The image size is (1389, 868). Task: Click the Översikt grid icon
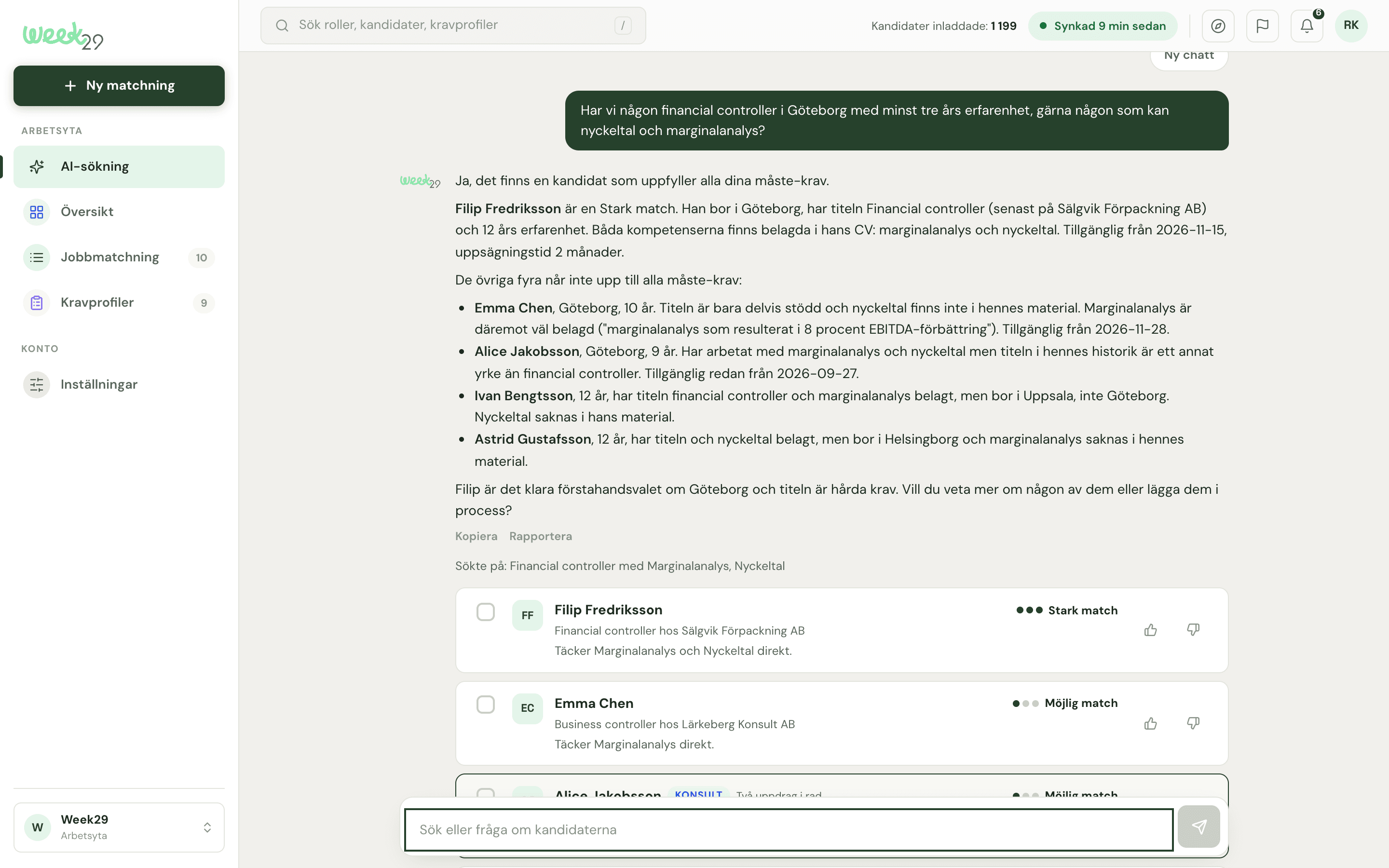coord(37,212)
